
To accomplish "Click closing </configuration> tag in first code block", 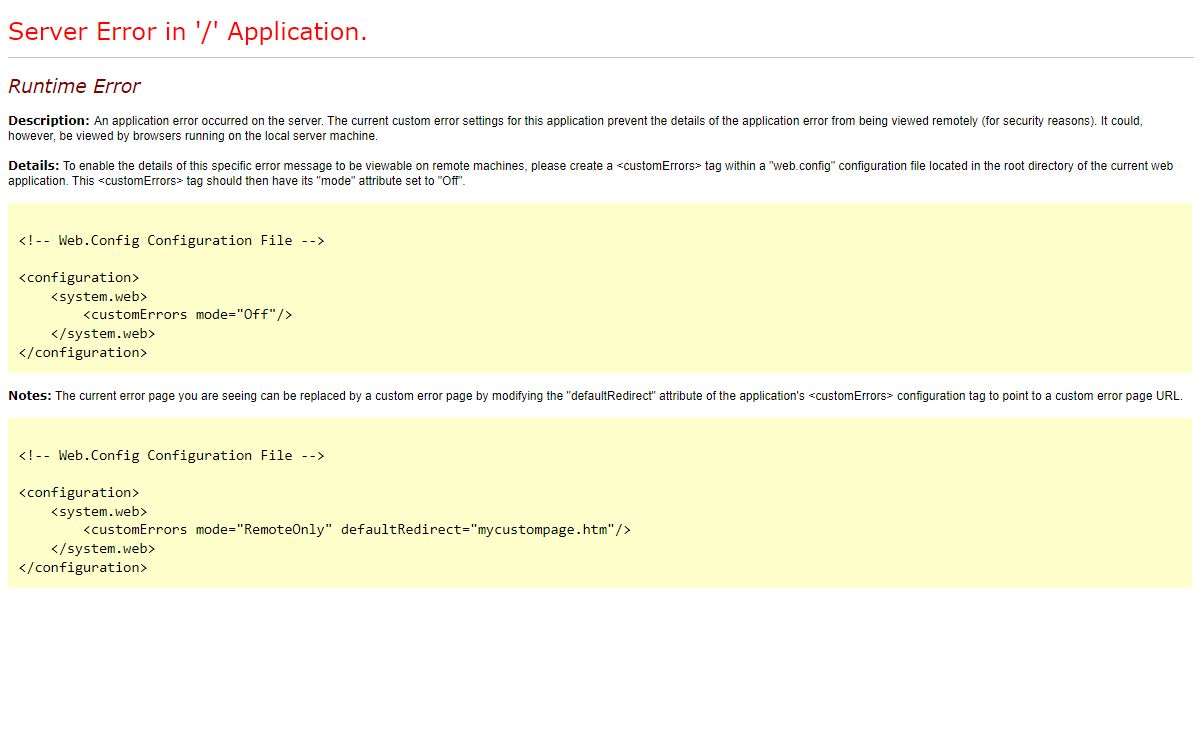I will [83, 352].
